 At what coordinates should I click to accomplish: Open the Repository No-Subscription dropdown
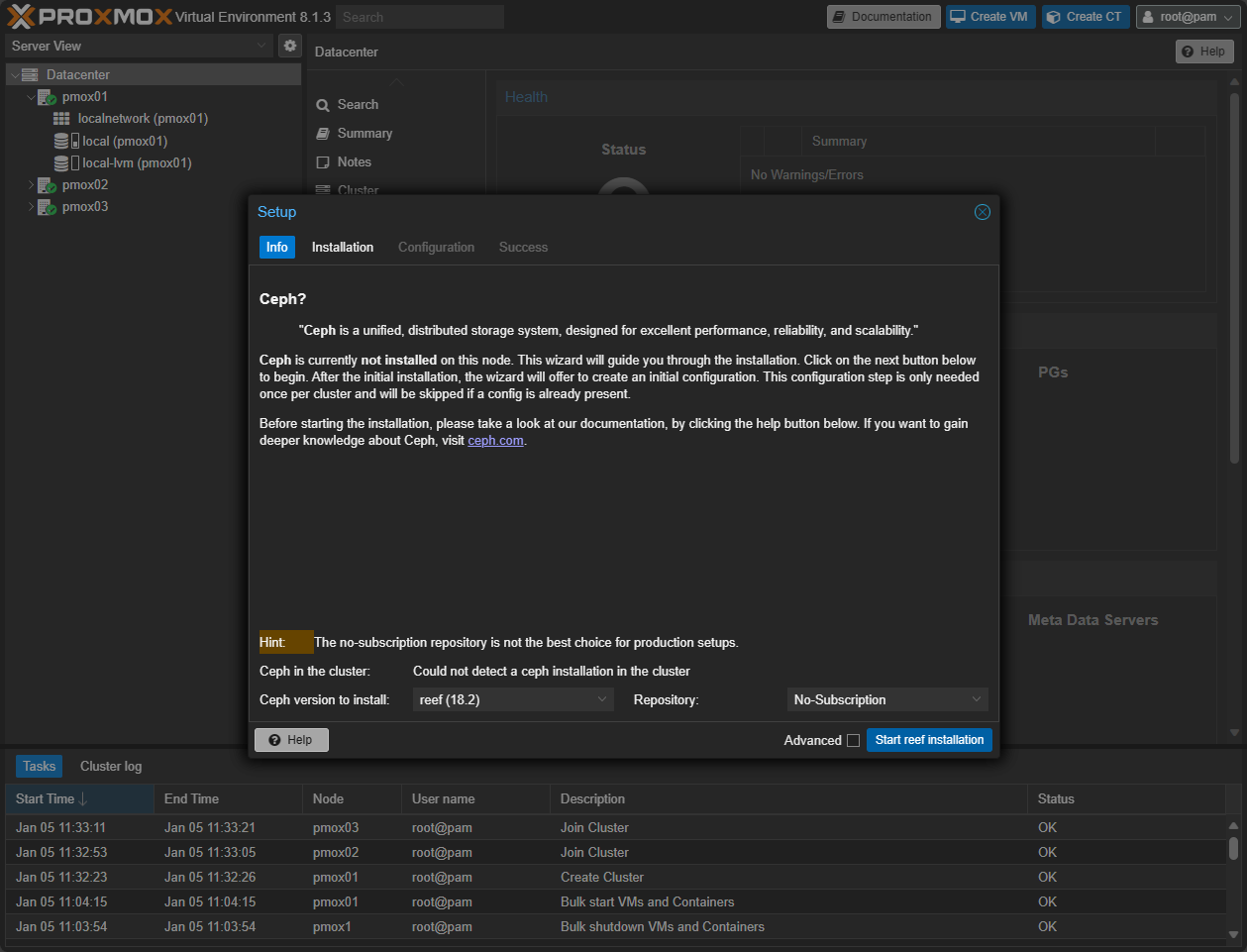886,700
